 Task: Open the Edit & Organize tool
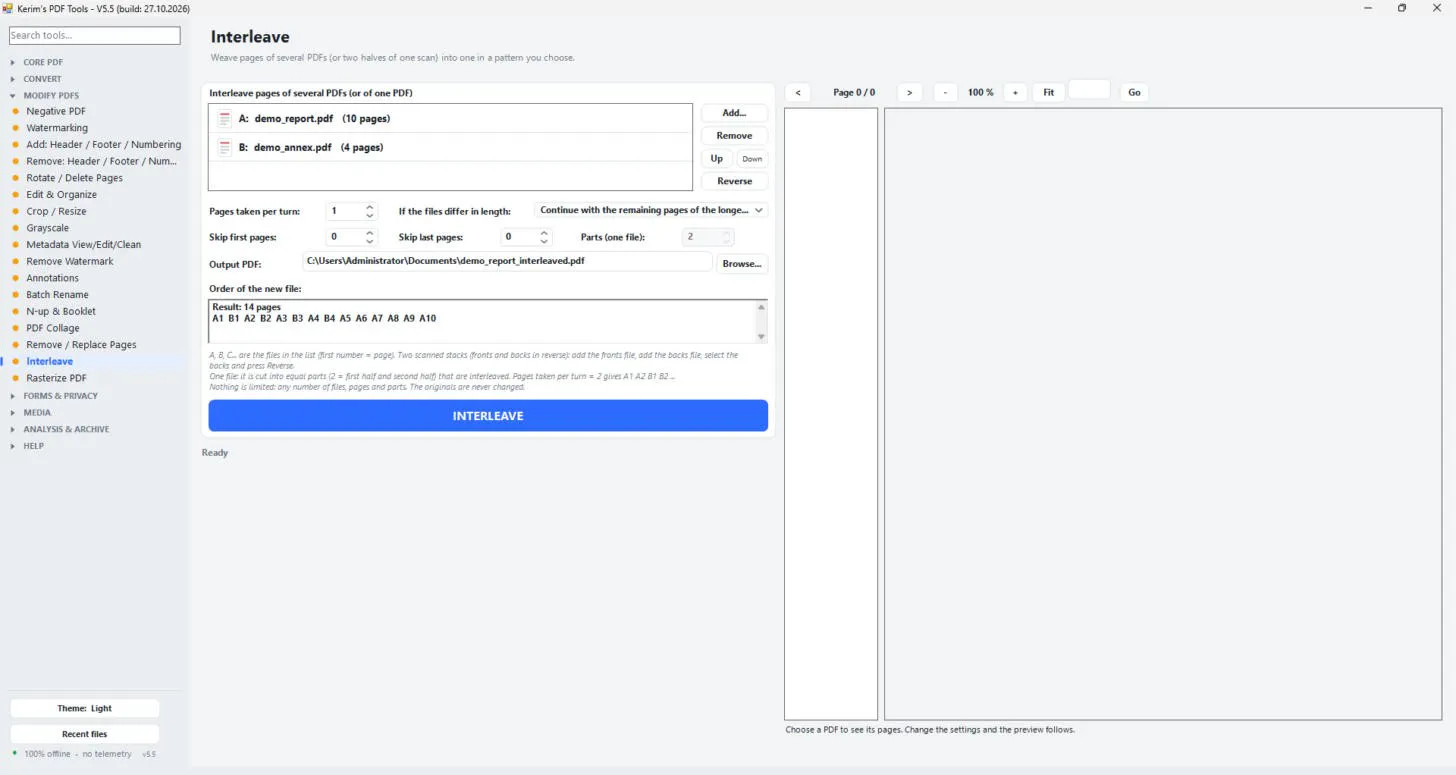coord(62,195)
